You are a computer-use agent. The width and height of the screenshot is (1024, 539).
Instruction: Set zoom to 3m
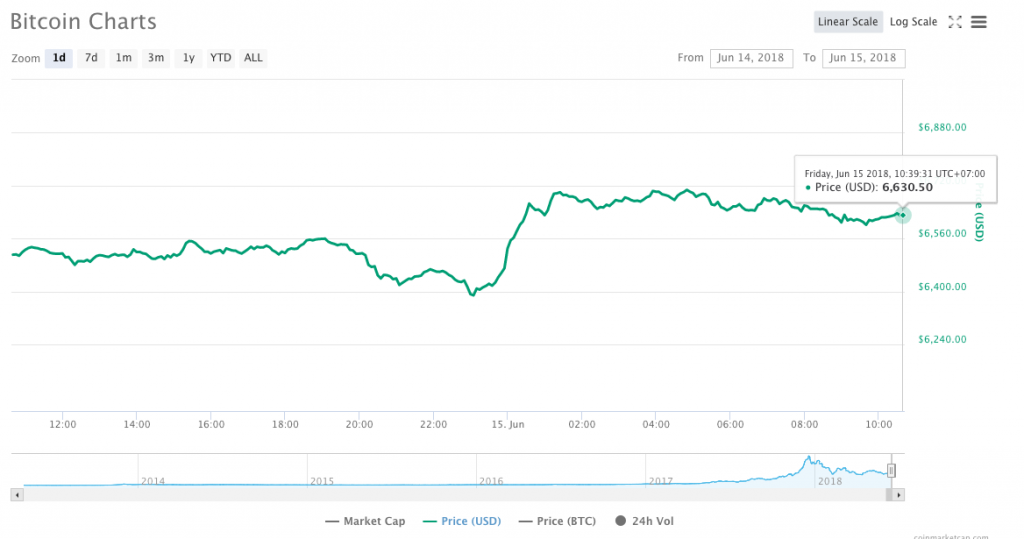pyautogui.click(x=156, y=58)
